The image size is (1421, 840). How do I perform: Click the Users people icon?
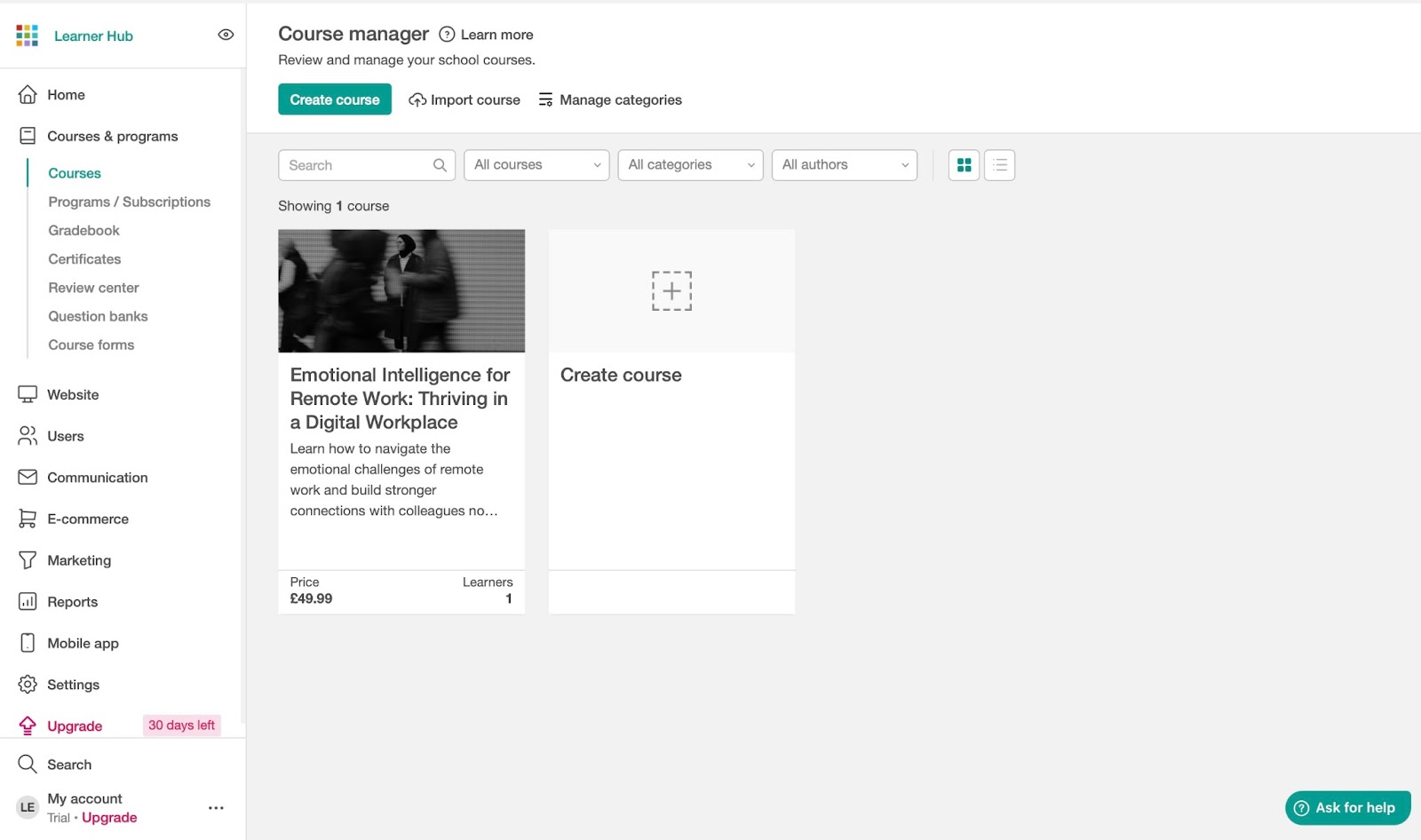click(x=28, y=436)
